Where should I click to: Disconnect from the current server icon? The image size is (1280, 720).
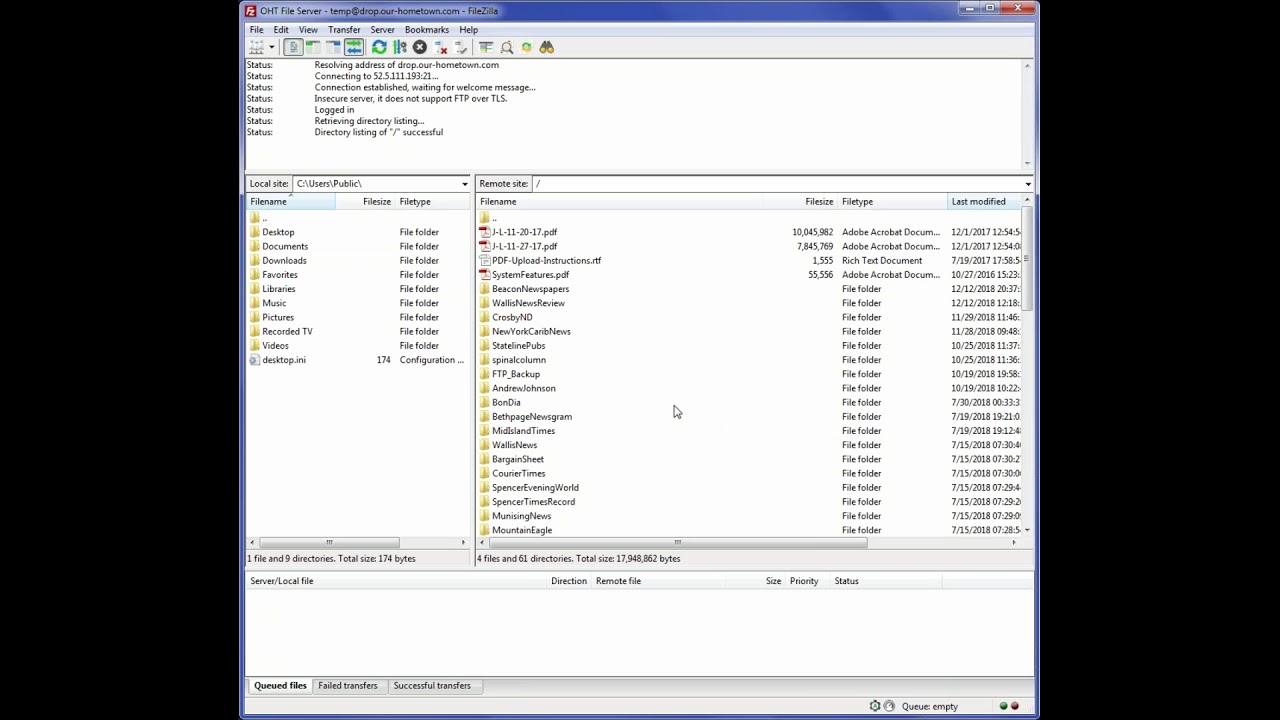point(441,47)
